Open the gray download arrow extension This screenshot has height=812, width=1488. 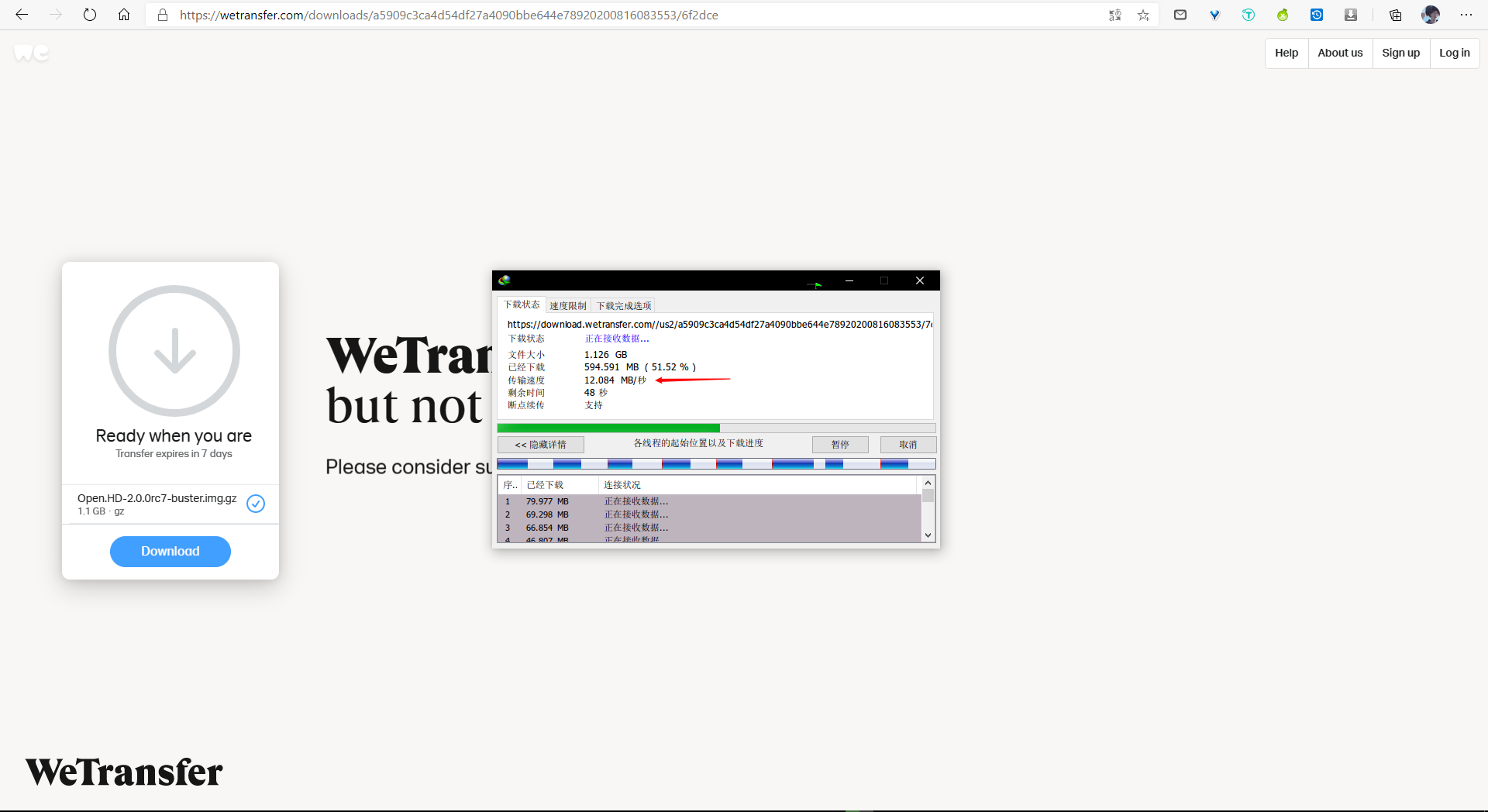1351,15
